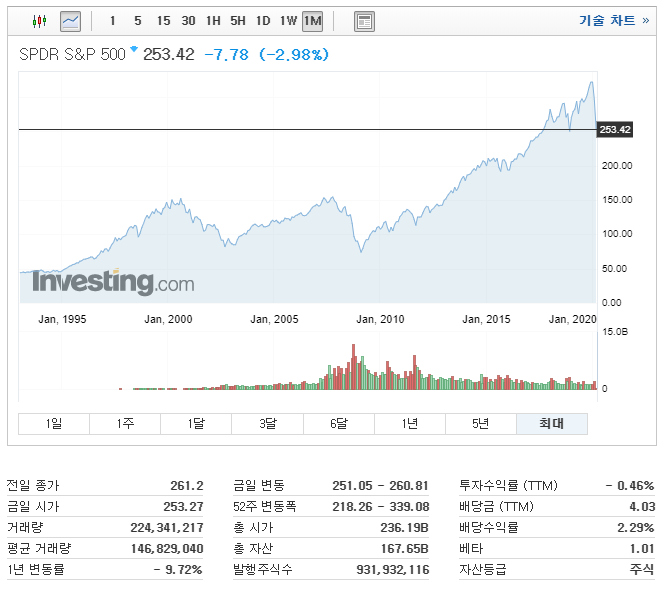This screenshot has height=594, width=668.
Task: Click the Jan, 2010 axis label
Action: click(380, 319)
